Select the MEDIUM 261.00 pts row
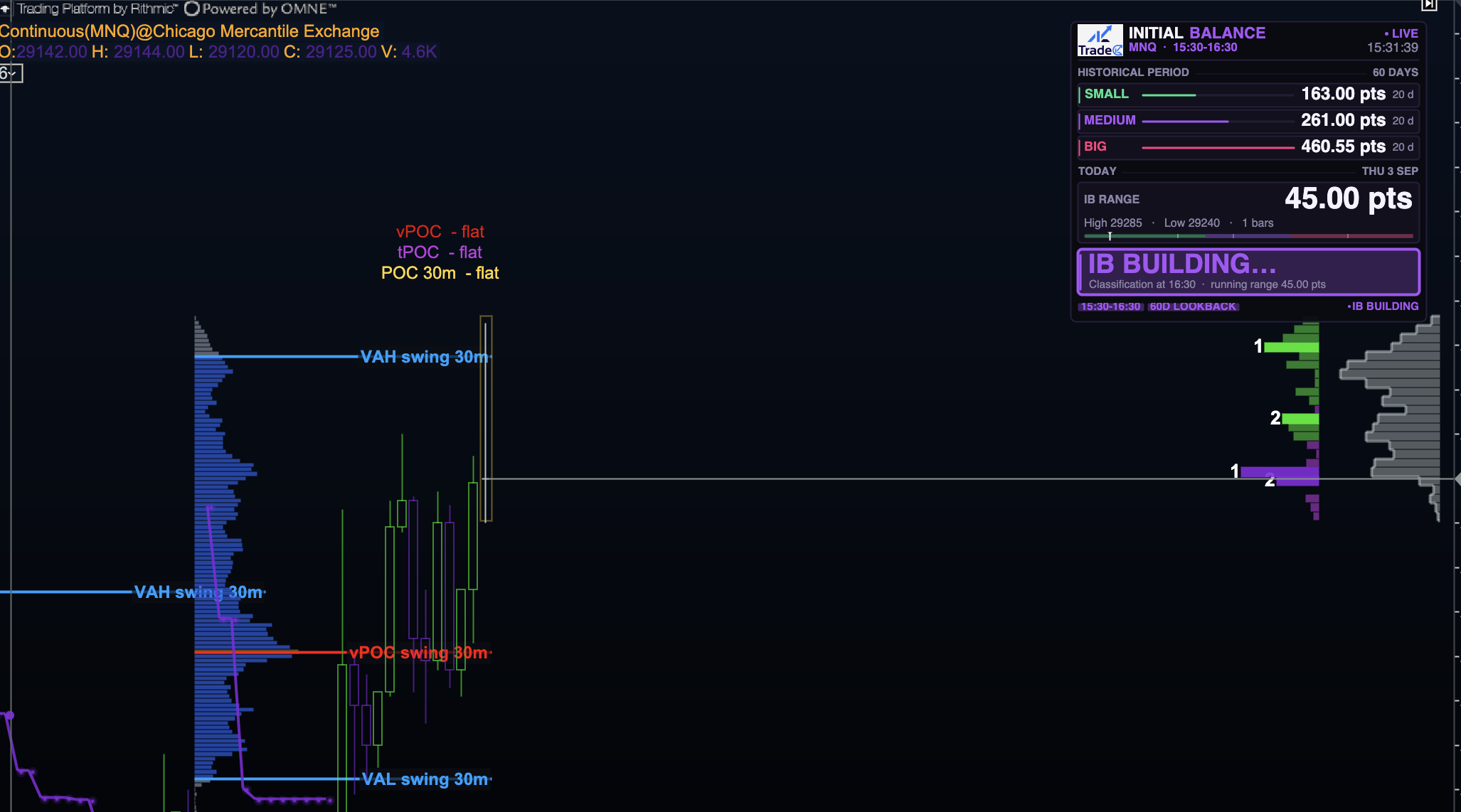The image size is (1461, 812). [1248, 120]
